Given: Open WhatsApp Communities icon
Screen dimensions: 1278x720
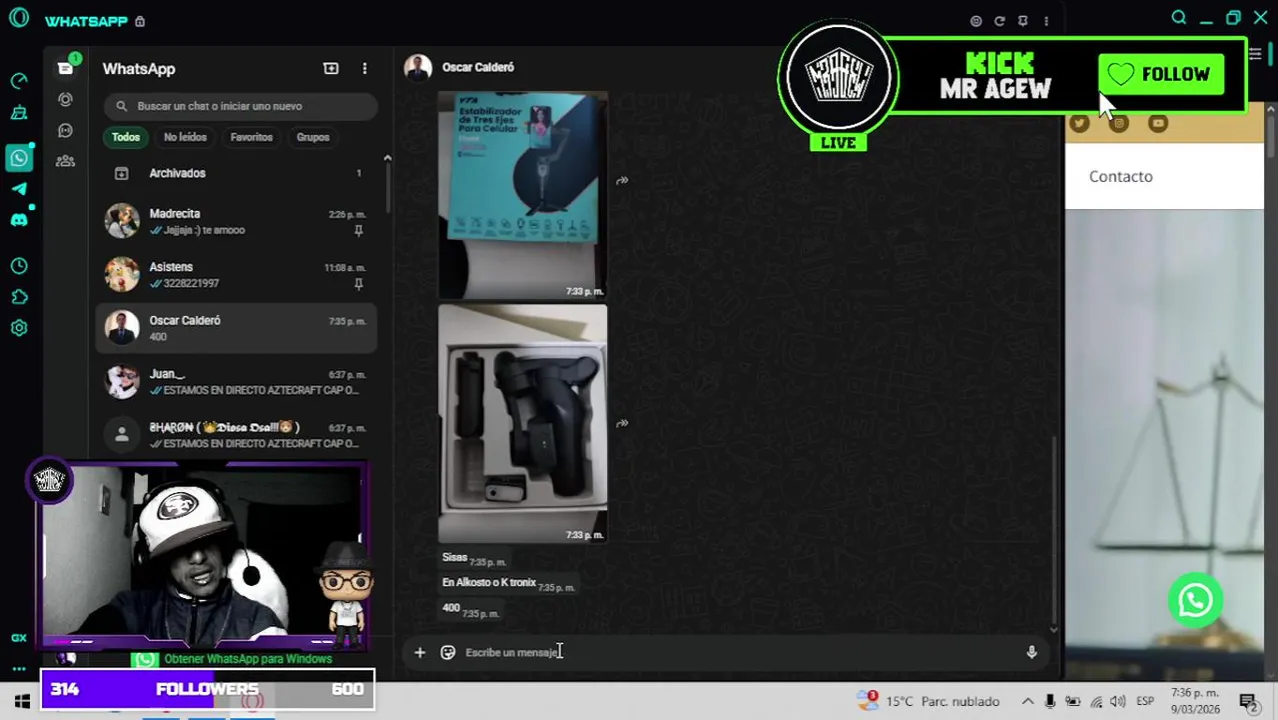Looking at the screenshot, I should point(65,161).
